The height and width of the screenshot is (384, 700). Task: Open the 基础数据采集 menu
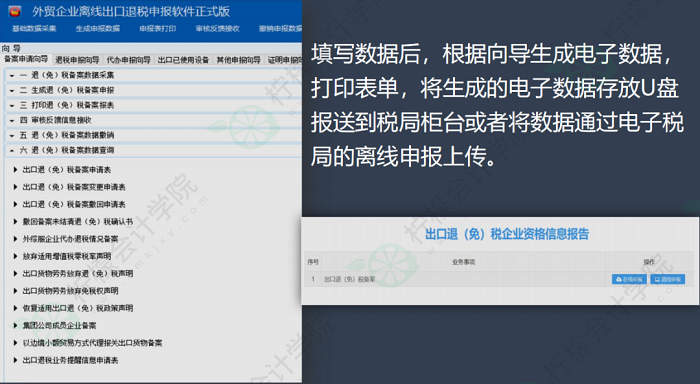click(34, 29)
